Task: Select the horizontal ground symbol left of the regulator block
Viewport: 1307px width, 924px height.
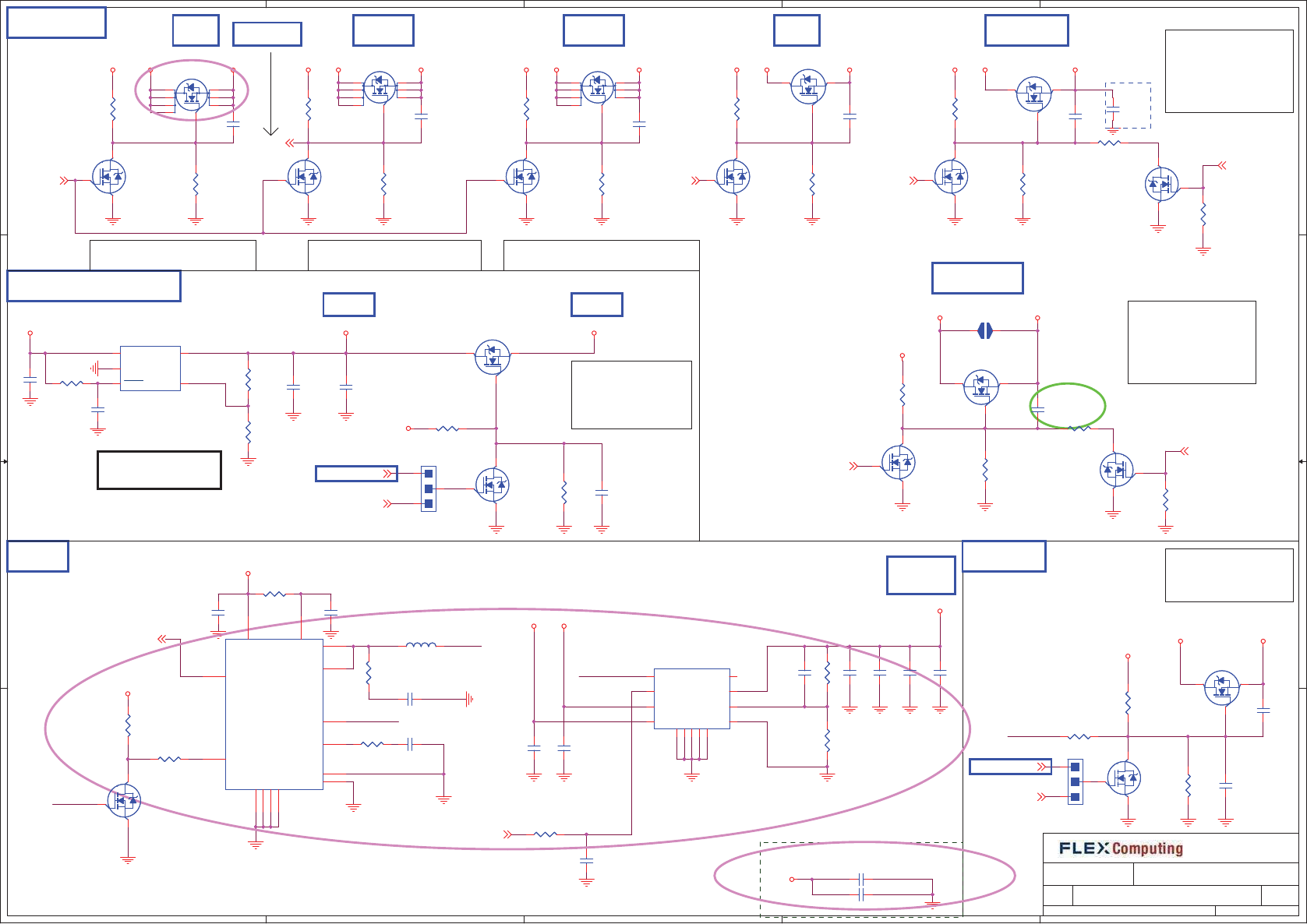Action: [94, 368]
